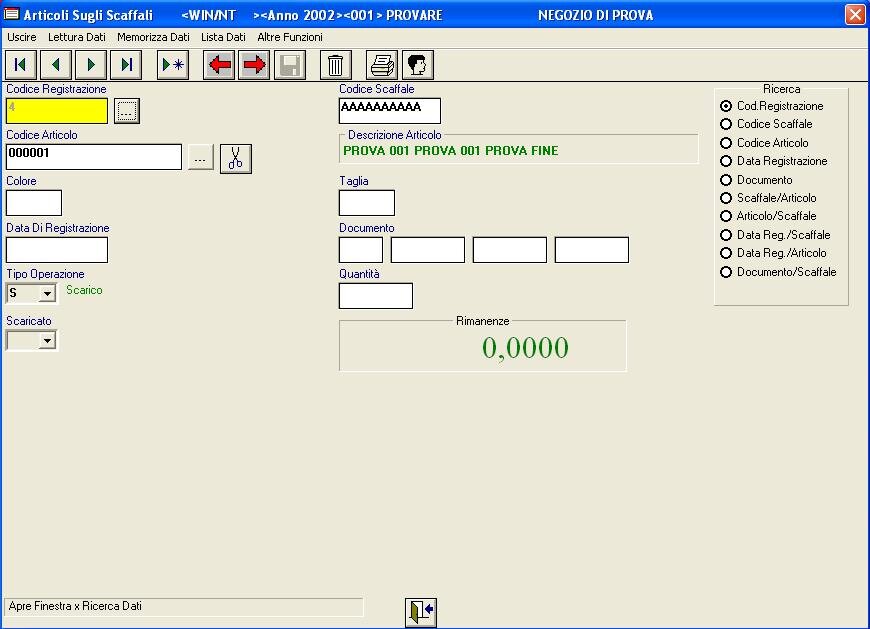Expand the Tipo Operazione dropdown
The width and height of the screenshot is (870, 629).
tap(47, 294)
